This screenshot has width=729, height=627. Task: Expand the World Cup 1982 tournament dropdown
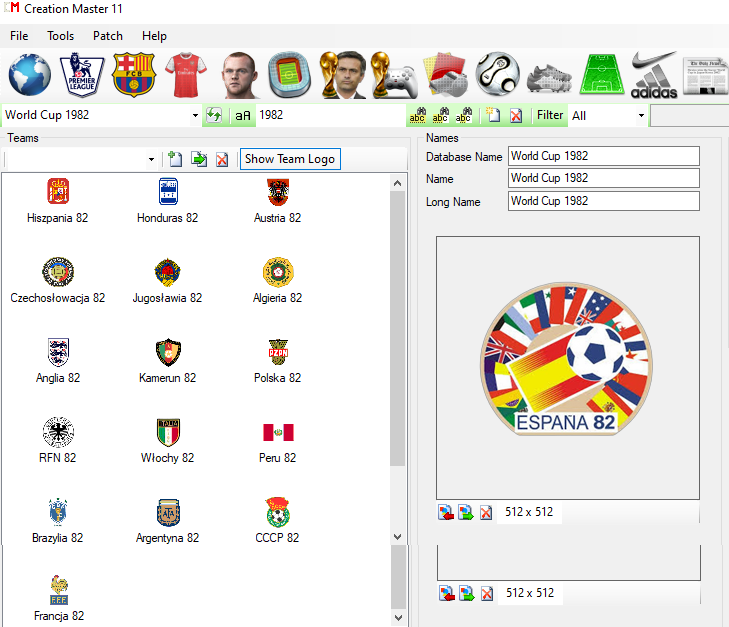click(x=195, y=115)
